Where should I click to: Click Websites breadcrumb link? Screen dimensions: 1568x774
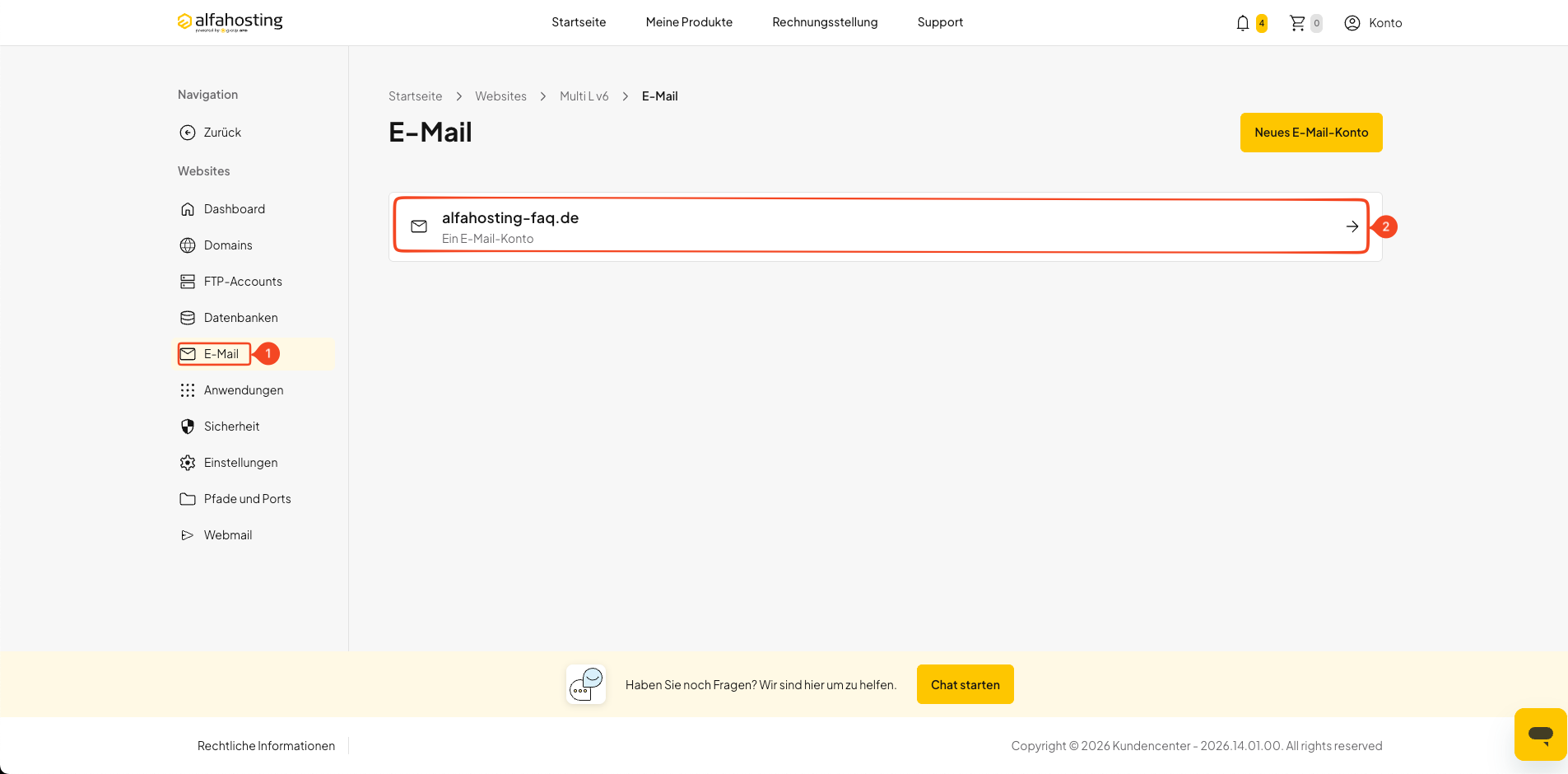point(500,96)
